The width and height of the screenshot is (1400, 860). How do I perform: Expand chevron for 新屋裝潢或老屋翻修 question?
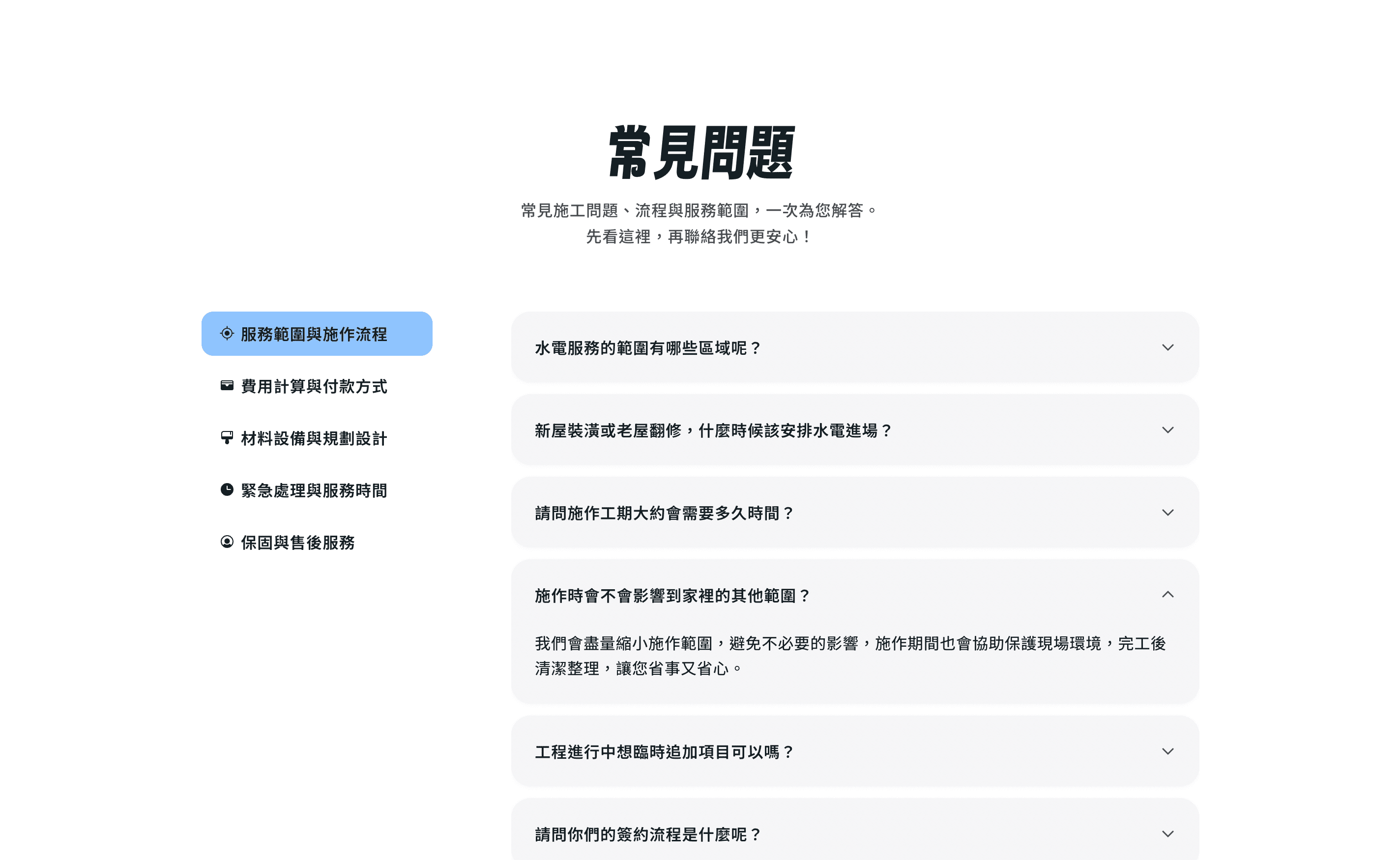click(x=1167, y=430)
